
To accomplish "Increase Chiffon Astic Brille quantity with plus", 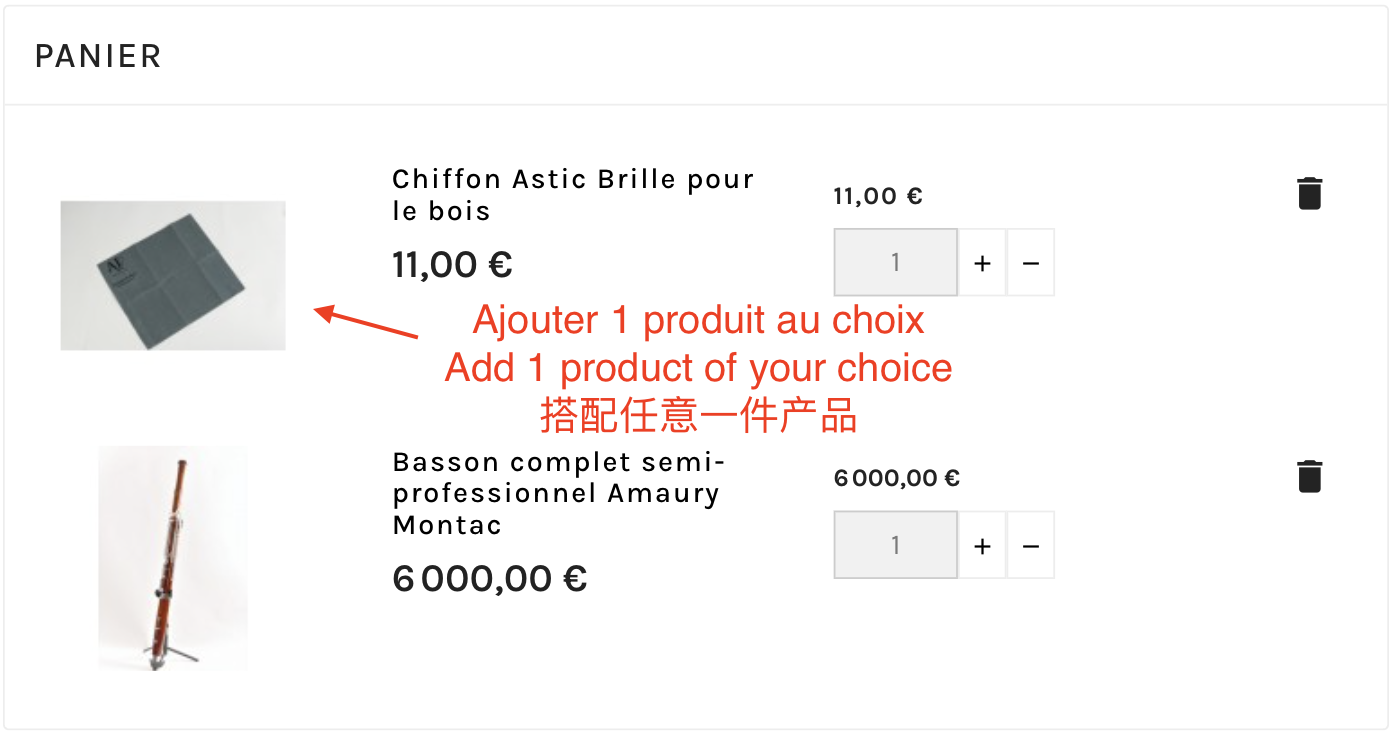I will [982, 263].
